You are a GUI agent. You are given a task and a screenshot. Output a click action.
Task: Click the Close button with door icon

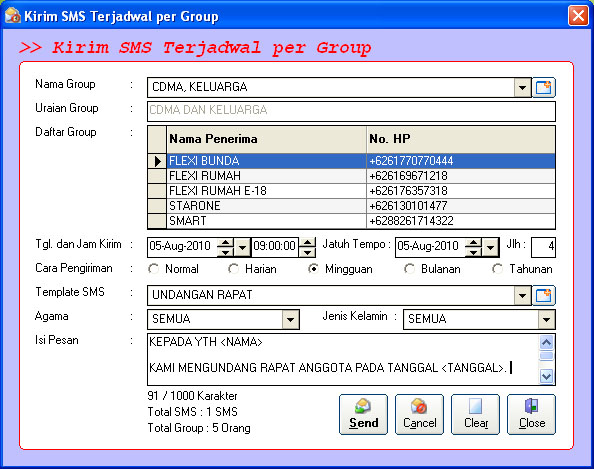531,414
